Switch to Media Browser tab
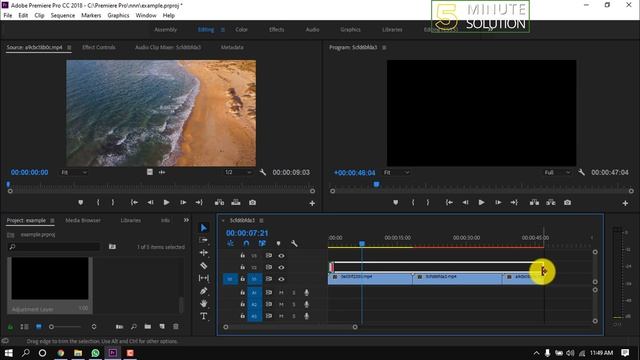Screen dimensions: 640x360 pos(83,220)
